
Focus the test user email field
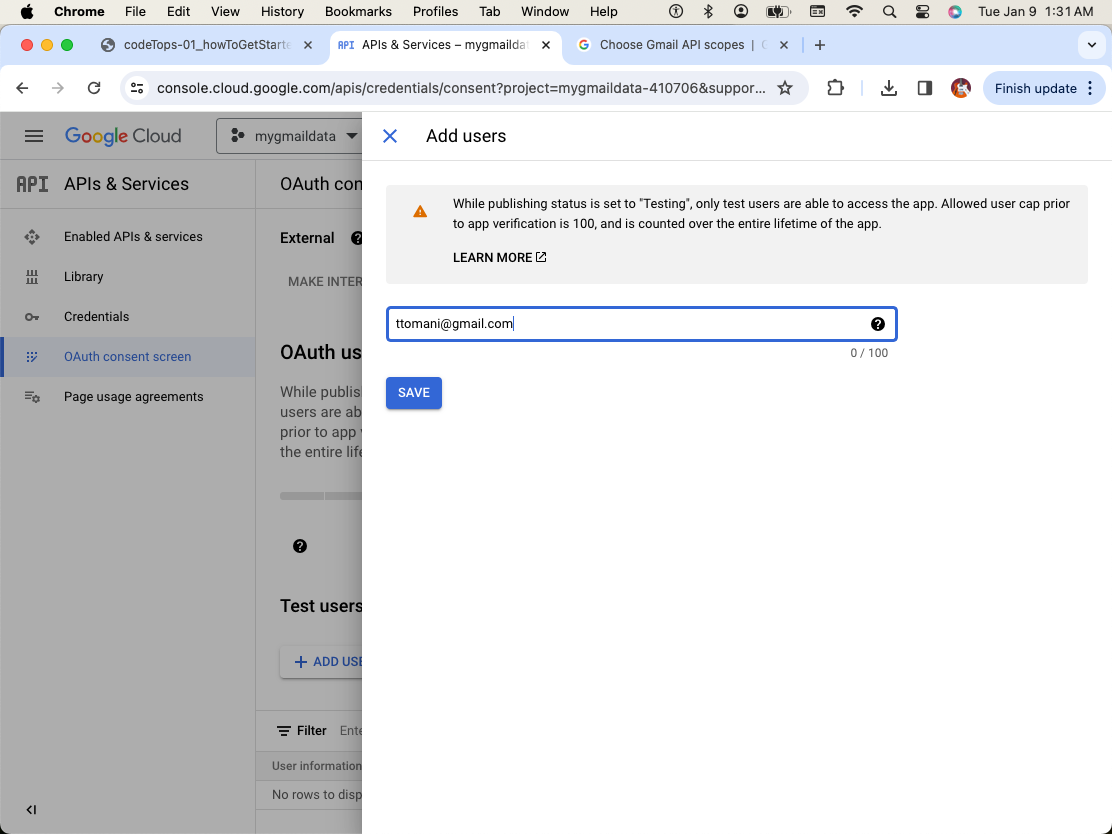click(x=641, y=324)
